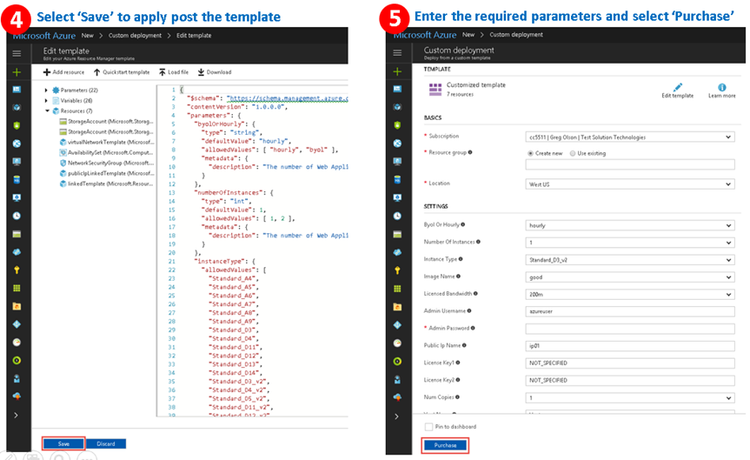Click the License Key2 field
Viewport: 750px width, 460px height.
(630, 380)
